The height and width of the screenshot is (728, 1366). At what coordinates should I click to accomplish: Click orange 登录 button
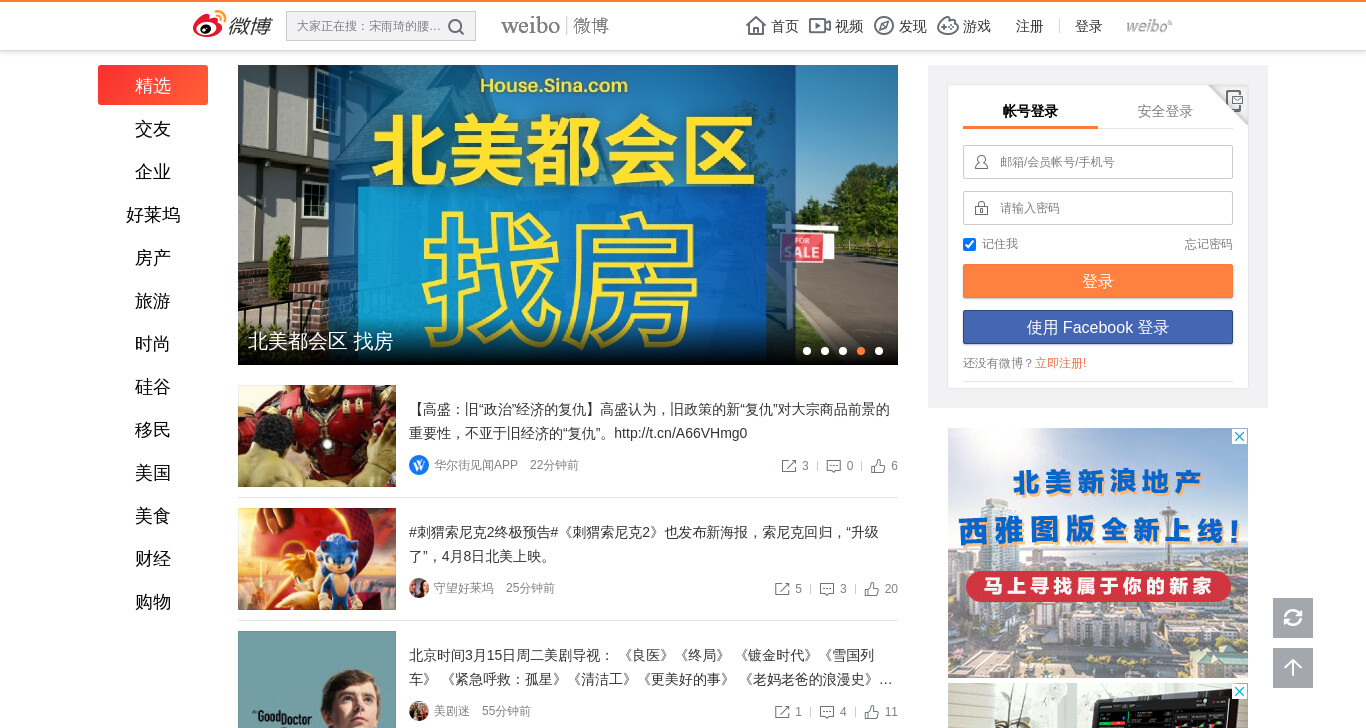[x=1098, y=281]
